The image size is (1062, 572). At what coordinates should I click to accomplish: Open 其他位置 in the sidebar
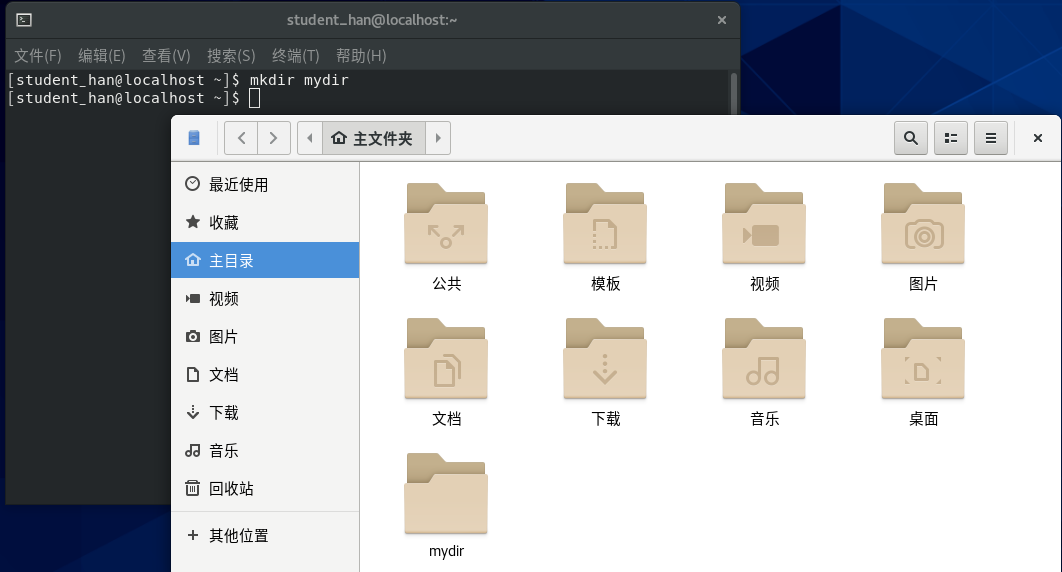pos(265,535)
